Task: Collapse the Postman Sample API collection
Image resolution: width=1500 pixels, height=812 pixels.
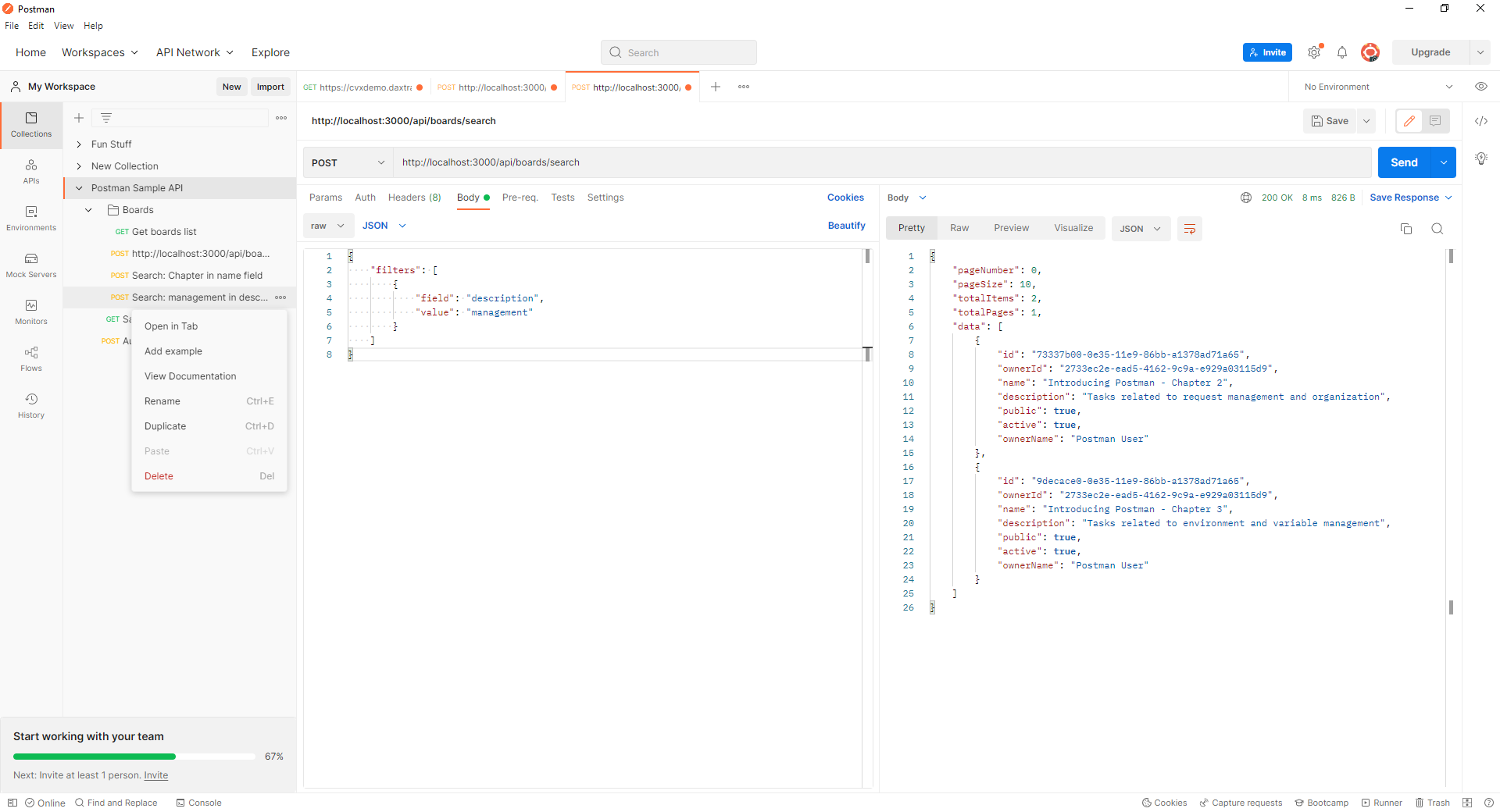Action: click(x=79, y=188)
